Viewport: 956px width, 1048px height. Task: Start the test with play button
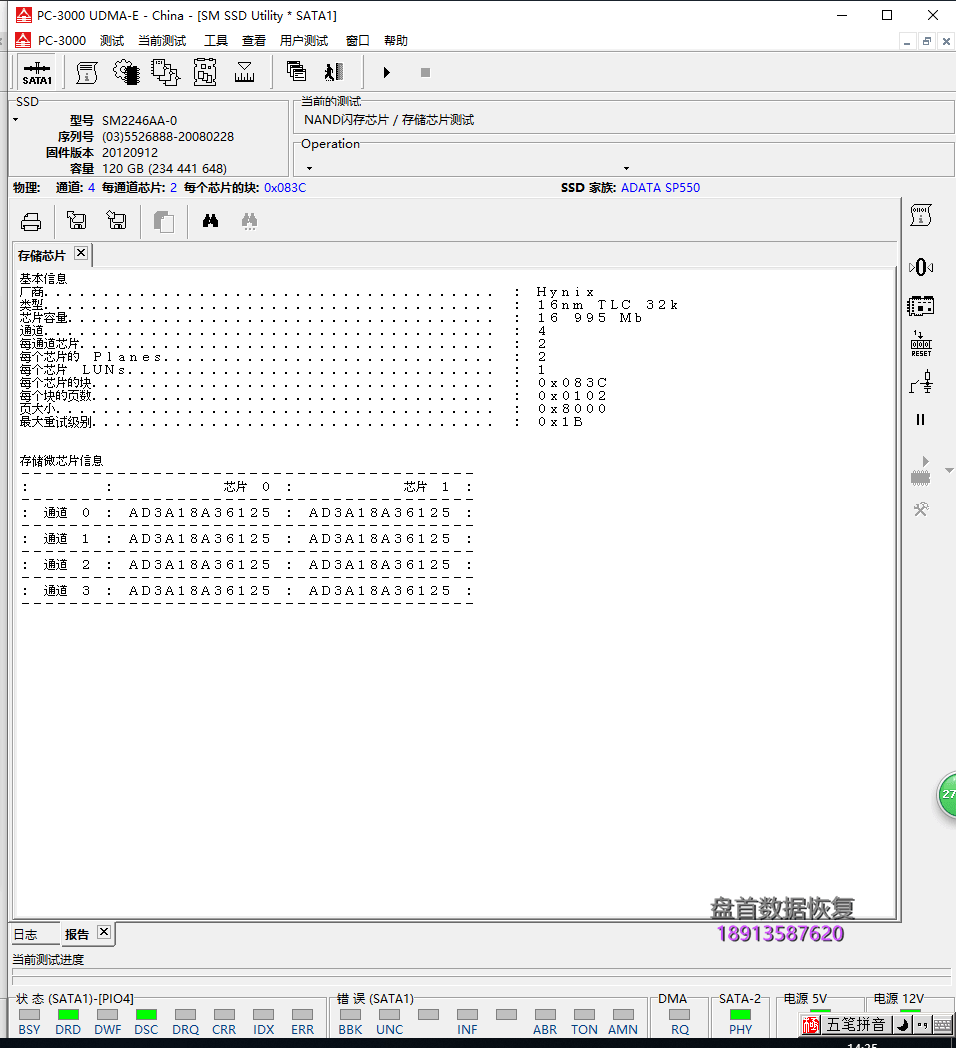tap(386, 72)
